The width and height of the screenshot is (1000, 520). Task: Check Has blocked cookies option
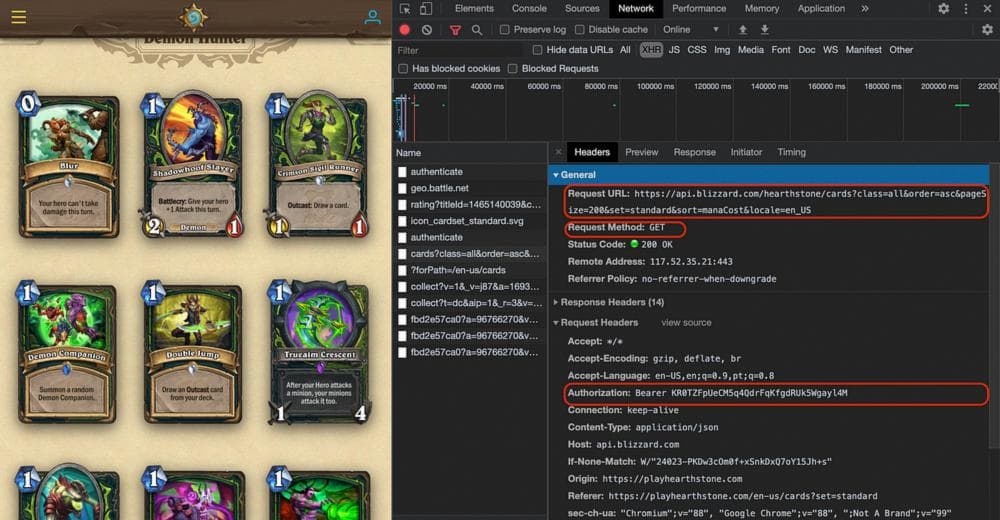[402, 69]
